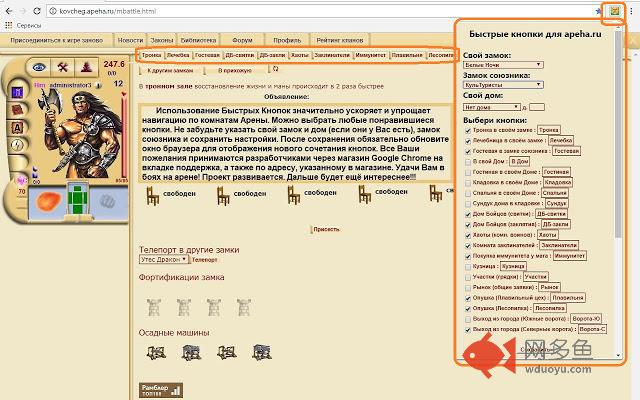Click Присоединиться к игре заново
The image size is (640, 400).
(56, 40)
